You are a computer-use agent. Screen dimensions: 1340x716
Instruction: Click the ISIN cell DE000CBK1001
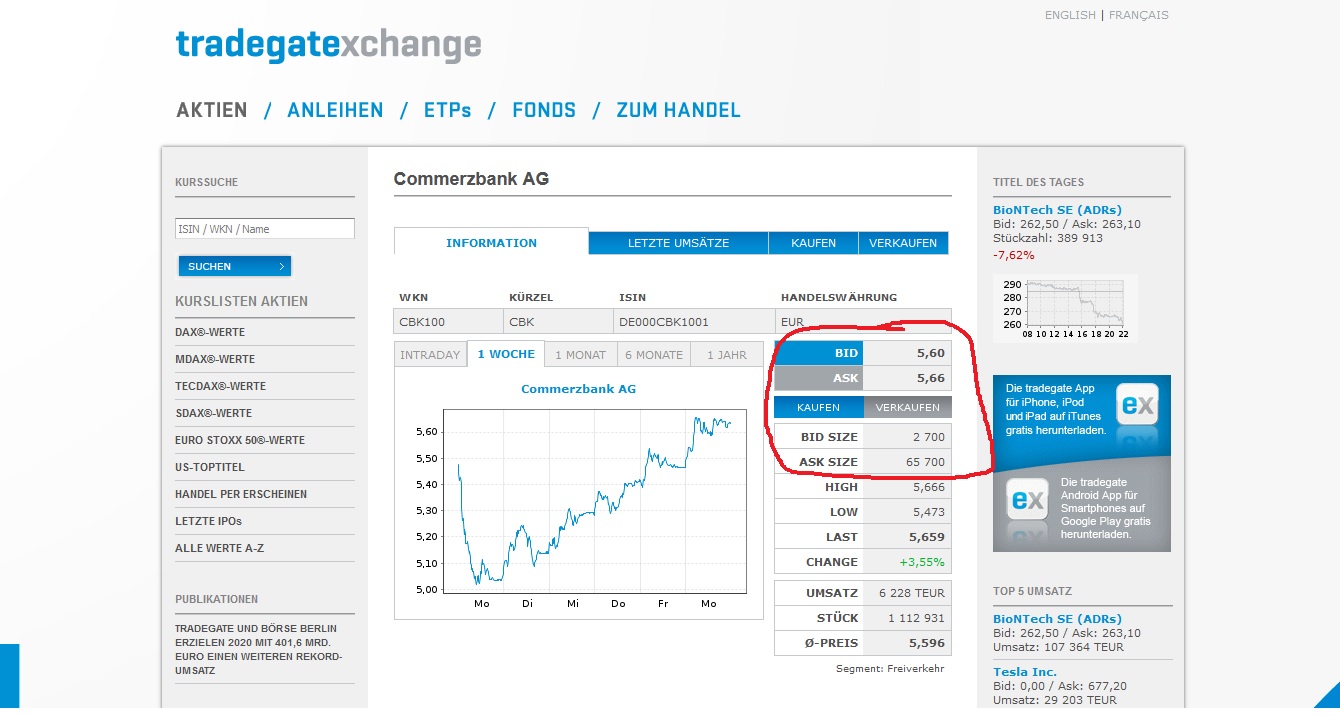coord(692,322)
